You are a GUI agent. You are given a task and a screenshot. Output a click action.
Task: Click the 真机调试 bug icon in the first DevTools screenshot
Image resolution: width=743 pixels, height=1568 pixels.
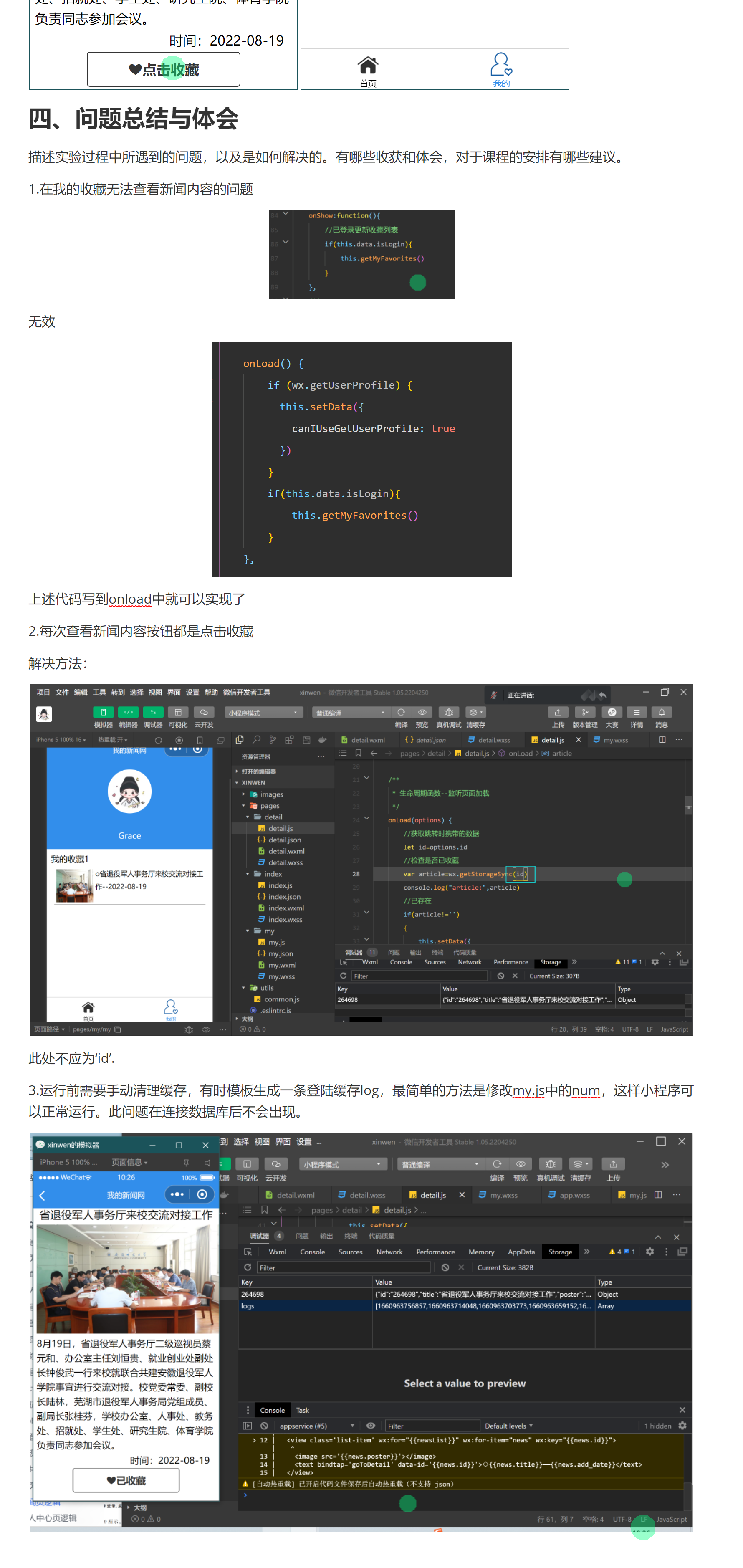448,712
